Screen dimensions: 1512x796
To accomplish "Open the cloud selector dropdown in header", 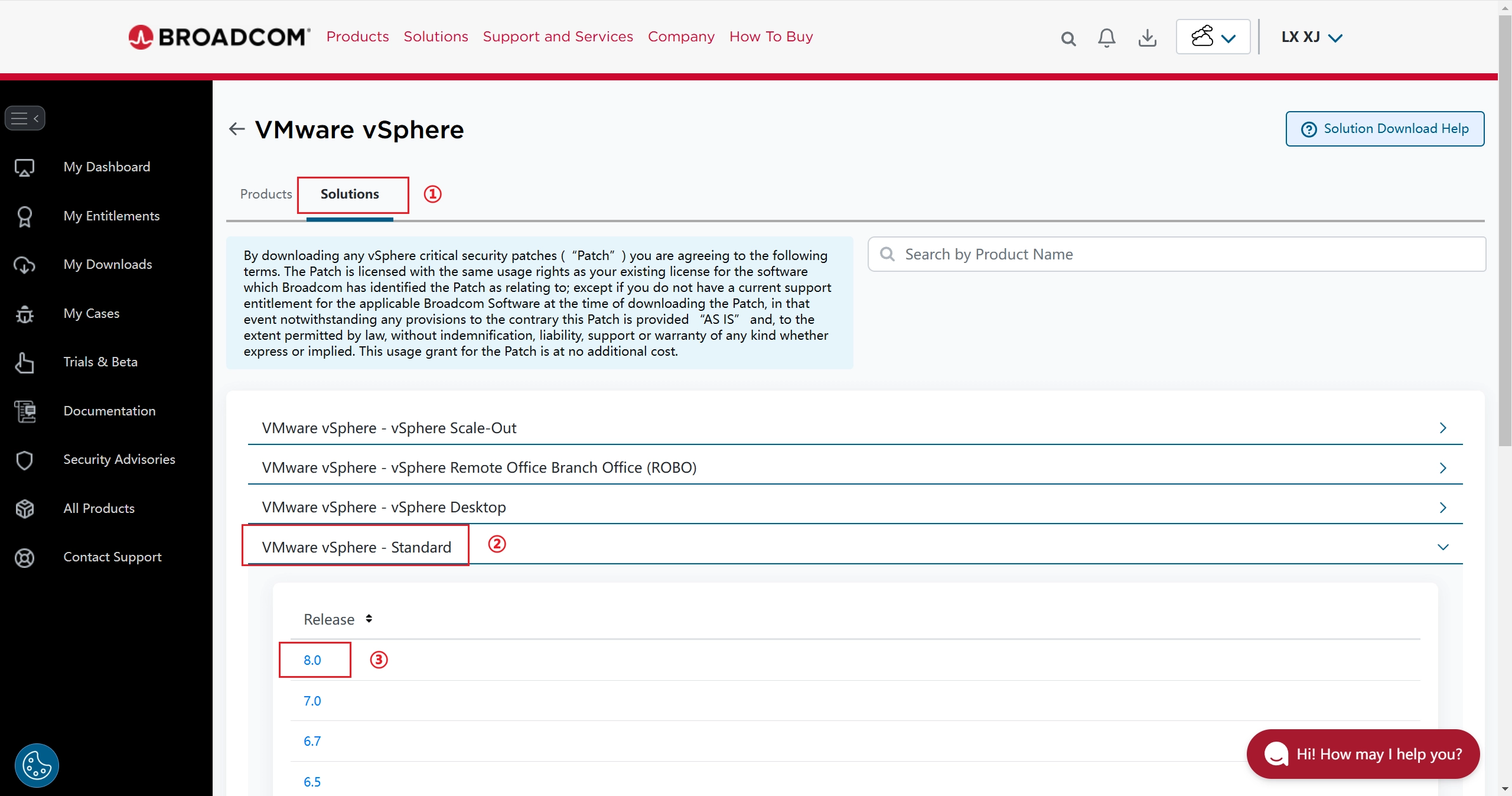I will [x=1213, y=37].
